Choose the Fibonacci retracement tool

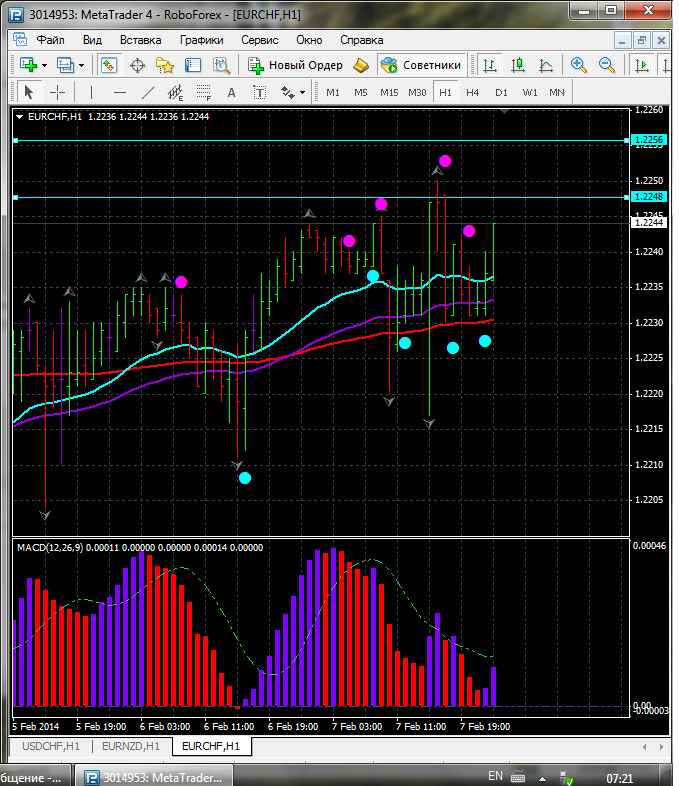205,92
